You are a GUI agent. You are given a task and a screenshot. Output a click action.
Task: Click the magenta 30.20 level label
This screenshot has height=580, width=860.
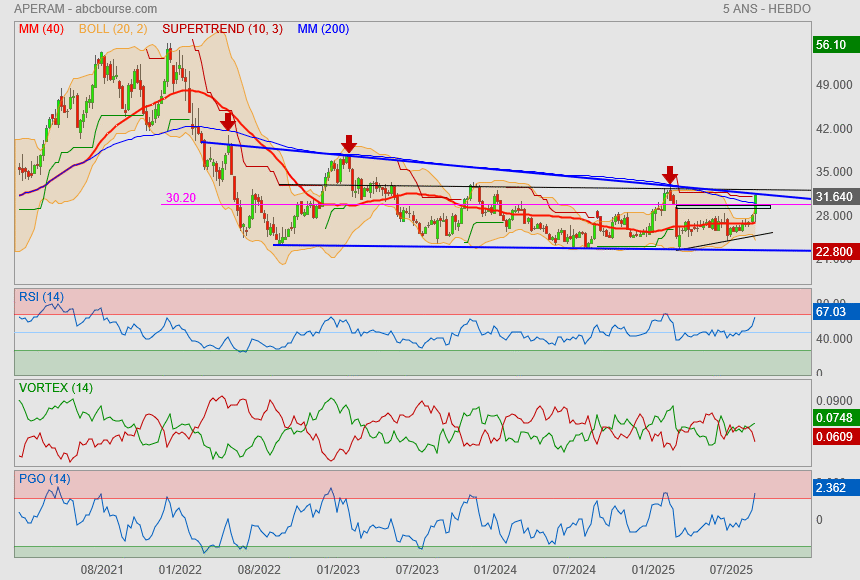click(180, 198)
